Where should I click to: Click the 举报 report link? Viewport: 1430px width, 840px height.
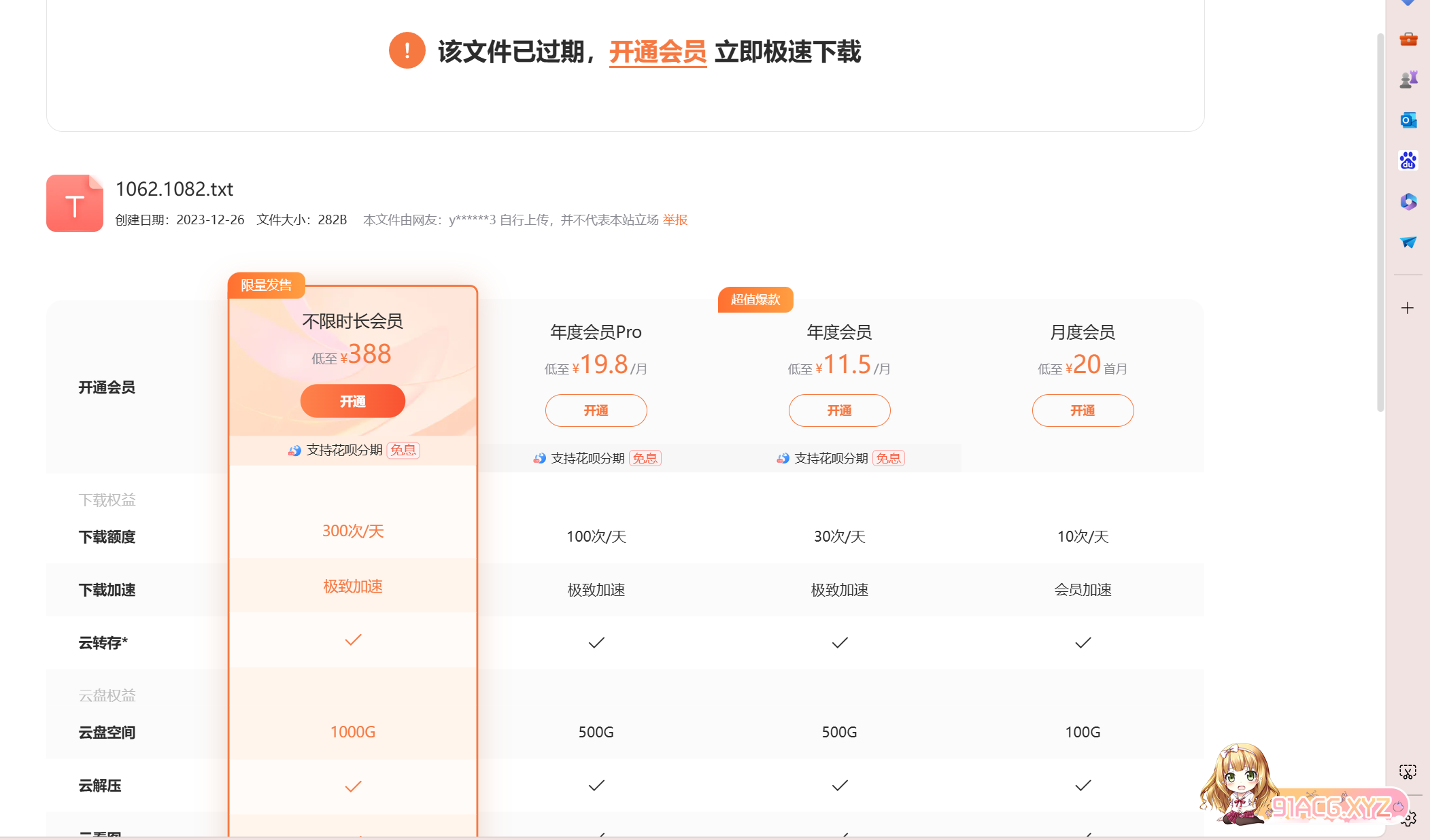pyautogui.click(x=675, y=220)
